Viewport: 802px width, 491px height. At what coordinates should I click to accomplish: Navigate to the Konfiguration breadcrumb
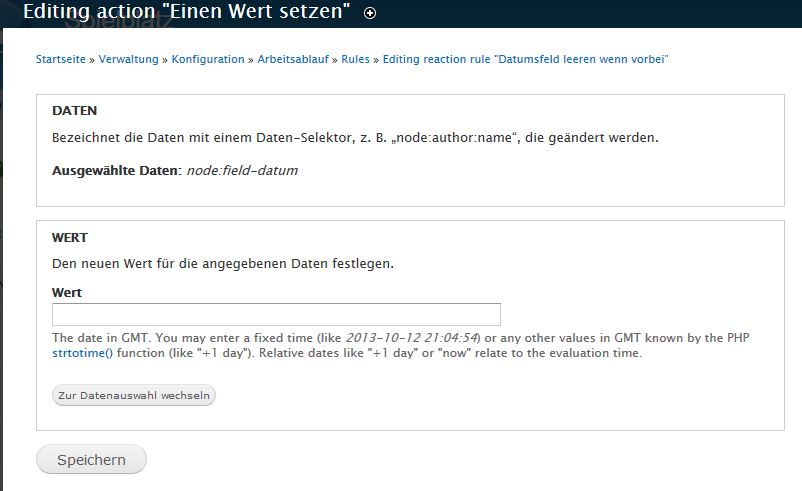(208, 59)
